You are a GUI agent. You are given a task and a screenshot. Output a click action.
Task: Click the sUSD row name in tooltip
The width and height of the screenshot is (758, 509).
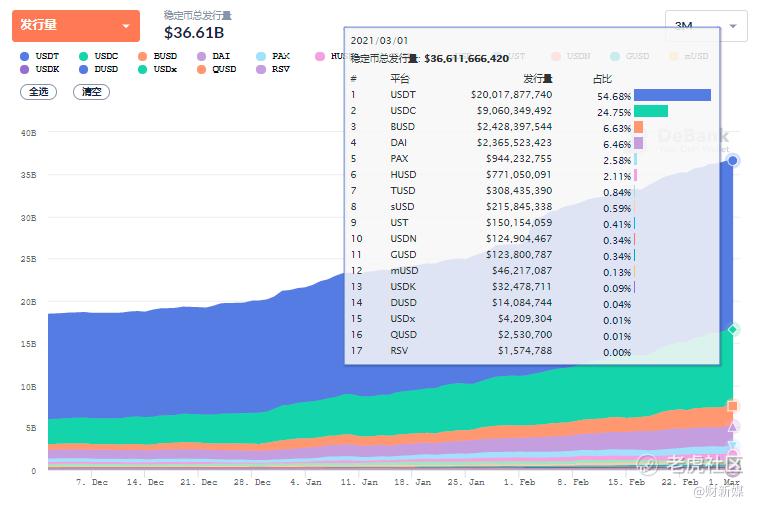tap(402, 206)
